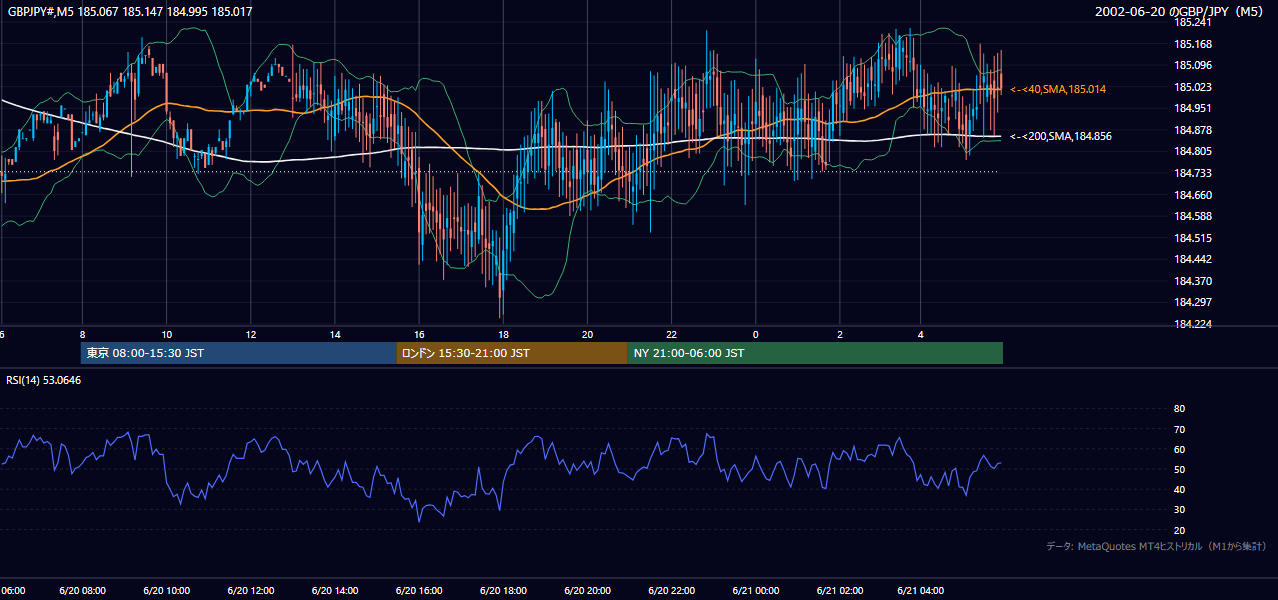The height and width of the screenshot is (600, 1278).
Task: Click the 6/20 18:00 time axis label
Action: tap(503, 591)
